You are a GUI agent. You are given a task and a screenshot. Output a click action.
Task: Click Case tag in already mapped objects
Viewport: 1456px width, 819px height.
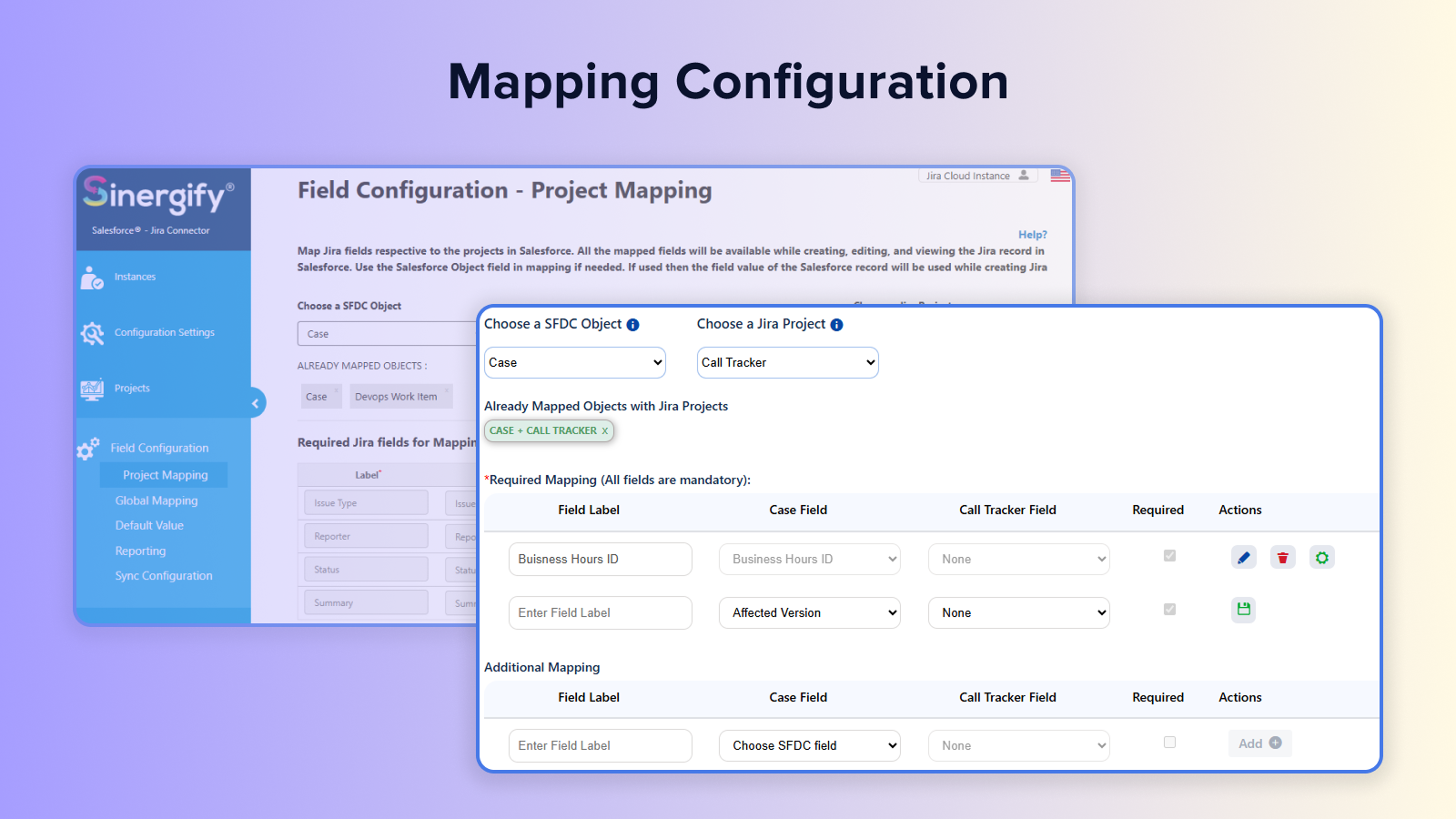321,396
